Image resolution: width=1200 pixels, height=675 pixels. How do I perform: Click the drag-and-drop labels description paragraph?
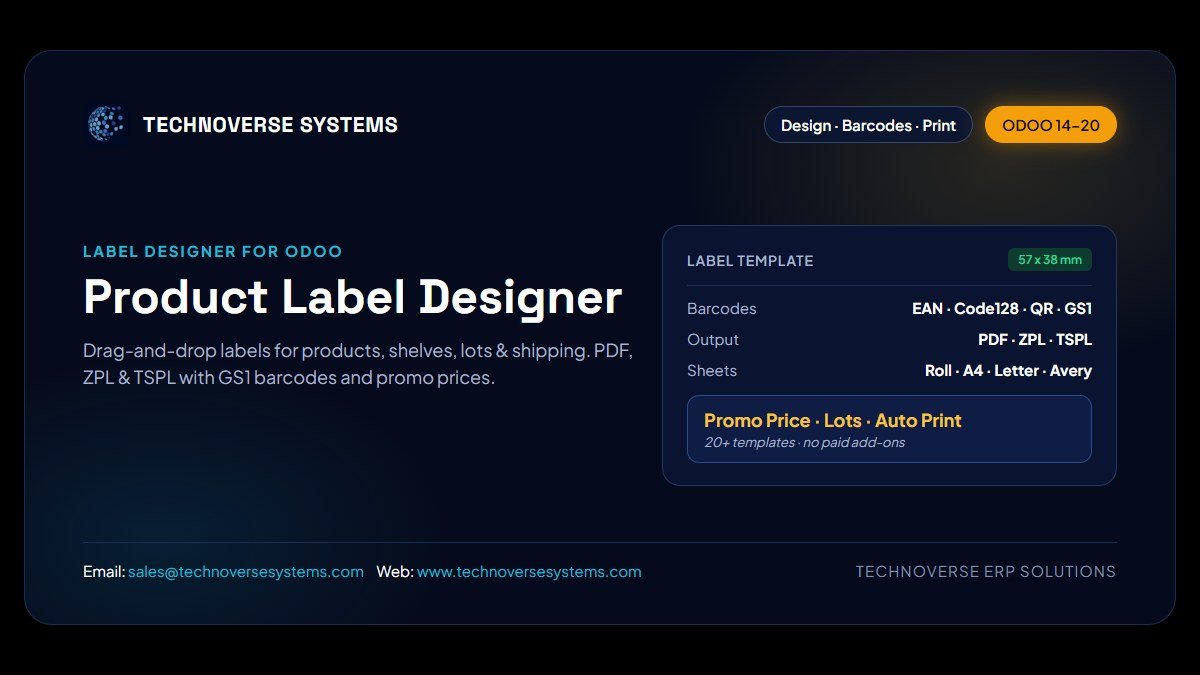tap(359, 365)
